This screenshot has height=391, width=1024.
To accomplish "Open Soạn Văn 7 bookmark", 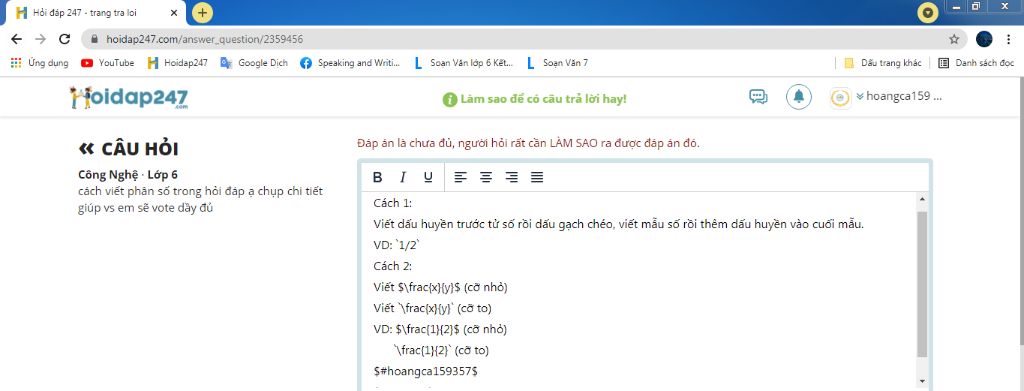I will pyautogui.click(x=557, y=63).
